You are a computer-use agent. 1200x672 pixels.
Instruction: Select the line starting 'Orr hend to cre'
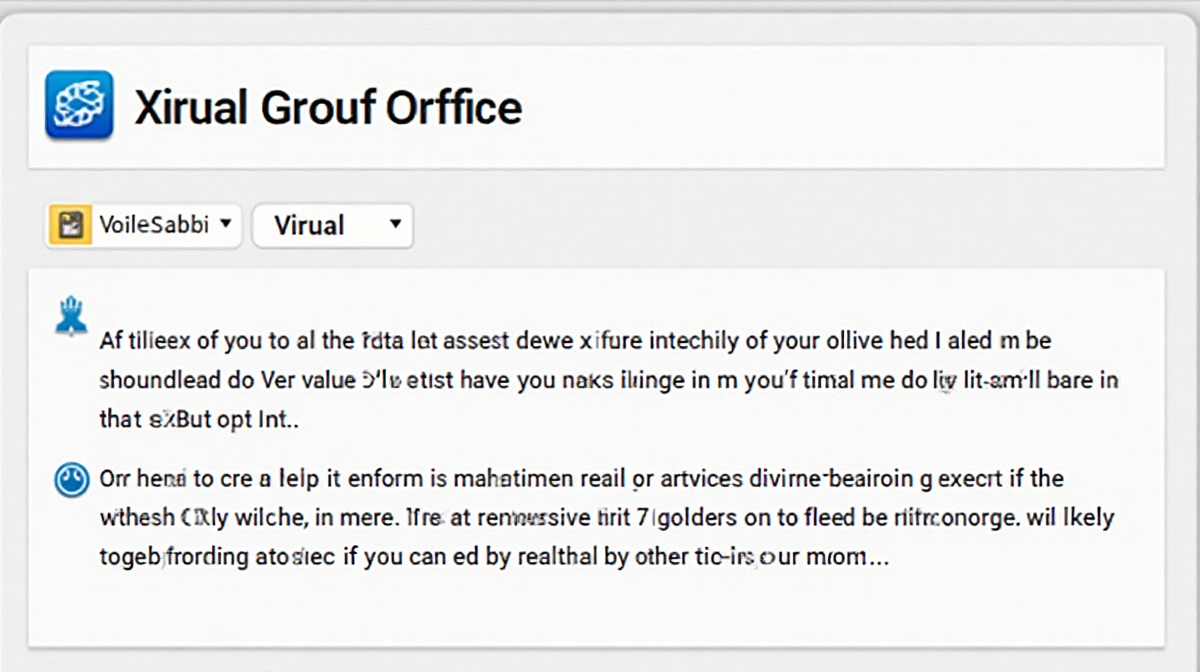pyautogui.click(x=581, y=479)
